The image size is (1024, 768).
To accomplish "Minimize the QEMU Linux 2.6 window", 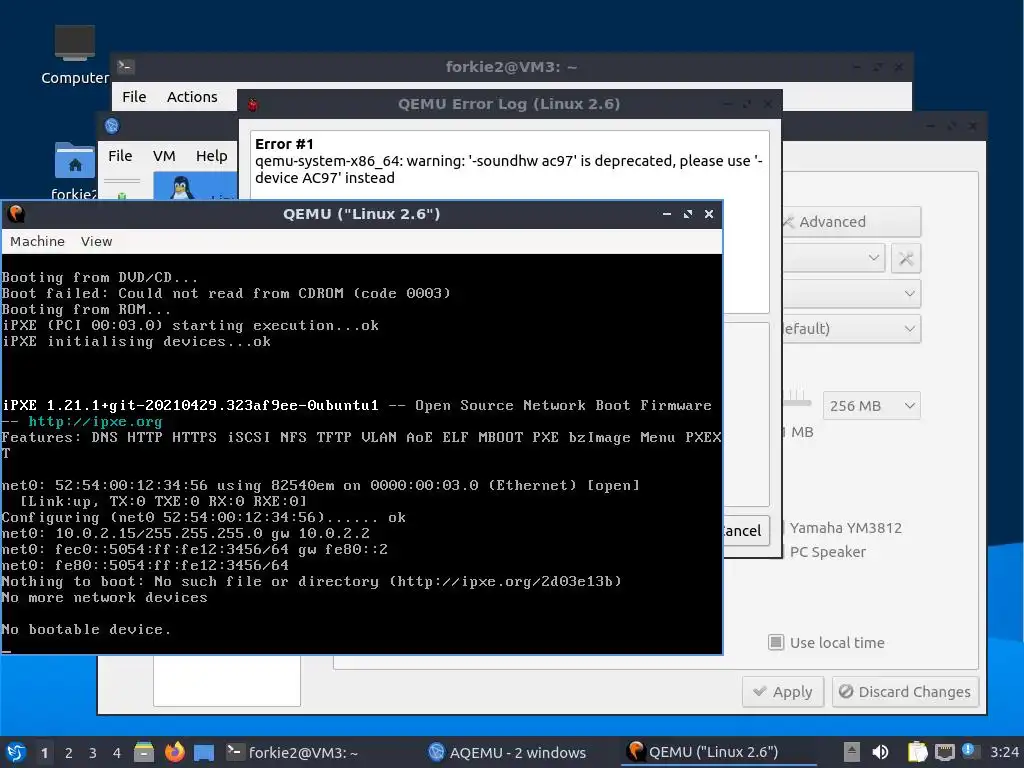I will pos(667,214).
